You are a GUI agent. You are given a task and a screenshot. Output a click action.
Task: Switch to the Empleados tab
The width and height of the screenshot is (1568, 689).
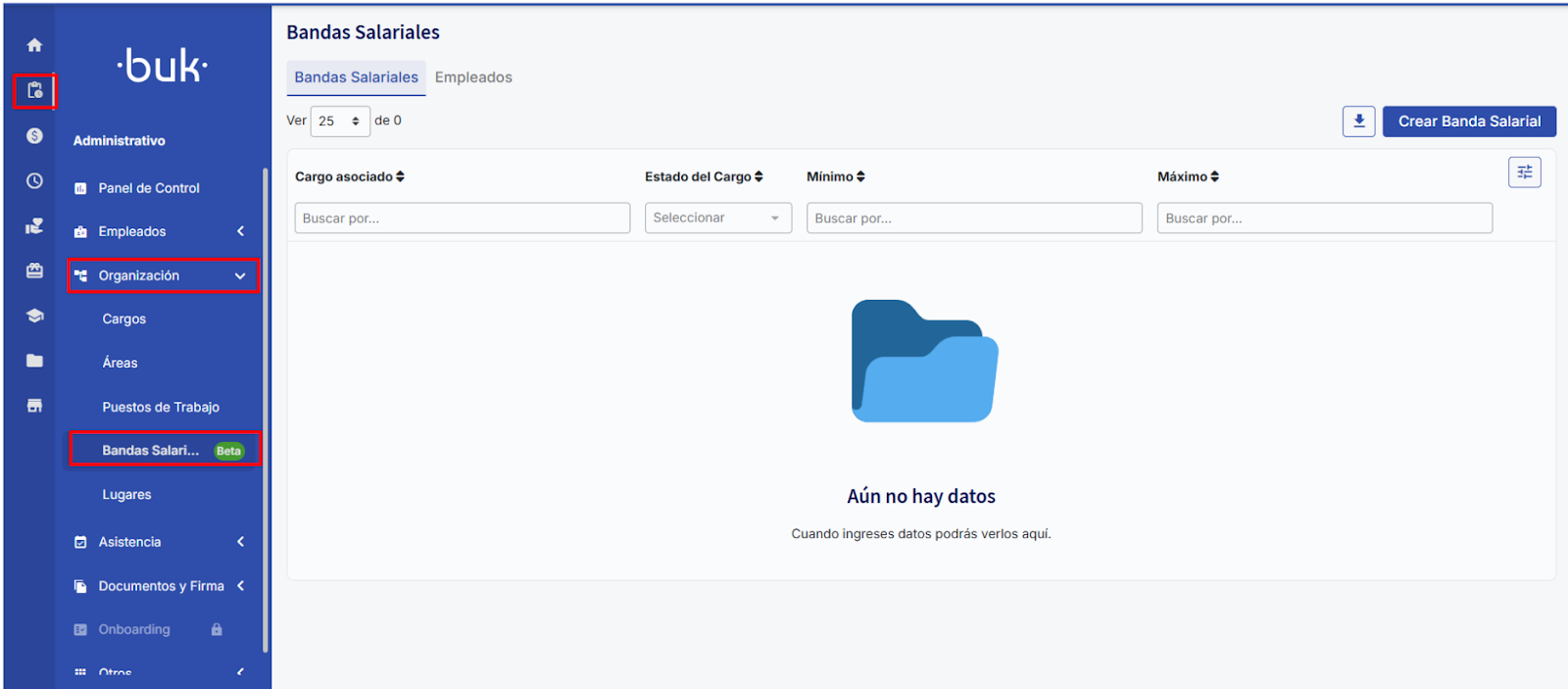tap(473, 77)
